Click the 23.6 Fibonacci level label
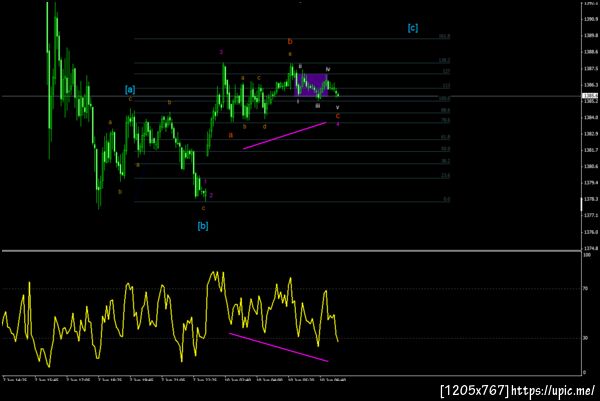 (x=445, y=176)
